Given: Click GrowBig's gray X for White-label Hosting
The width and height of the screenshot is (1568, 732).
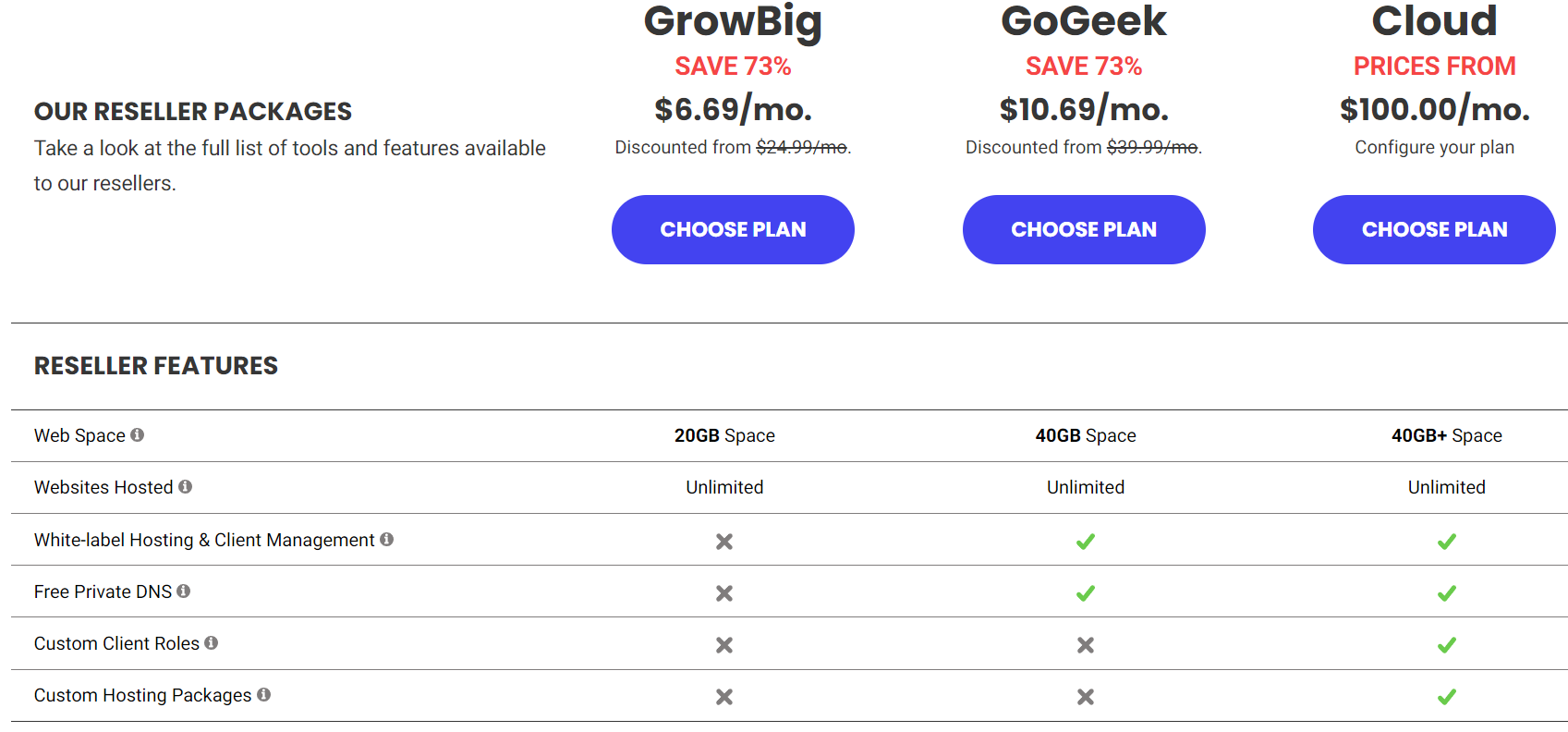Looking at the screenshot, I should (724, 542).
